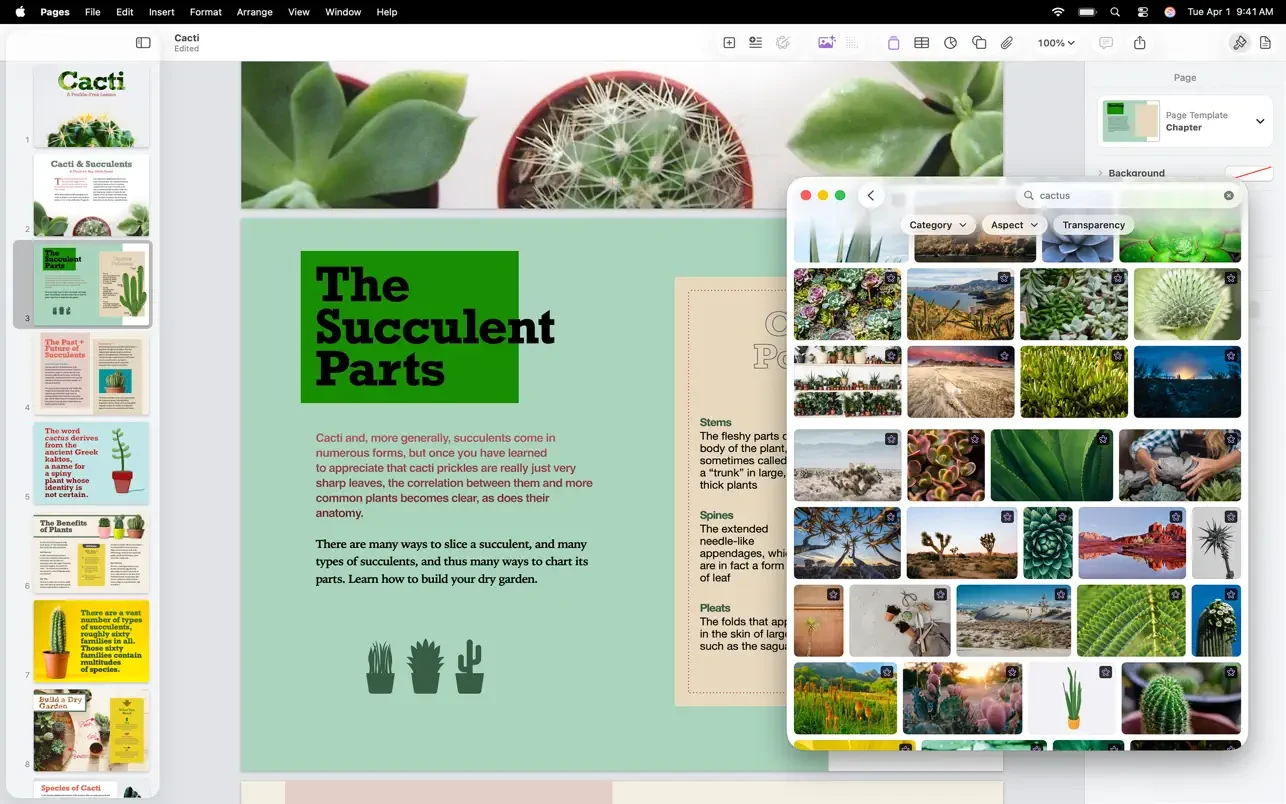Open the Arrange menu
Viewport: 1286px width, 804px height.
254,12
